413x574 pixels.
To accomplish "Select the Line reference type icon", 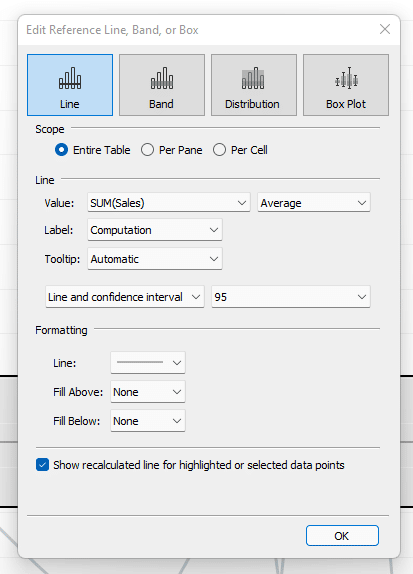I will (x=70, y=85).
